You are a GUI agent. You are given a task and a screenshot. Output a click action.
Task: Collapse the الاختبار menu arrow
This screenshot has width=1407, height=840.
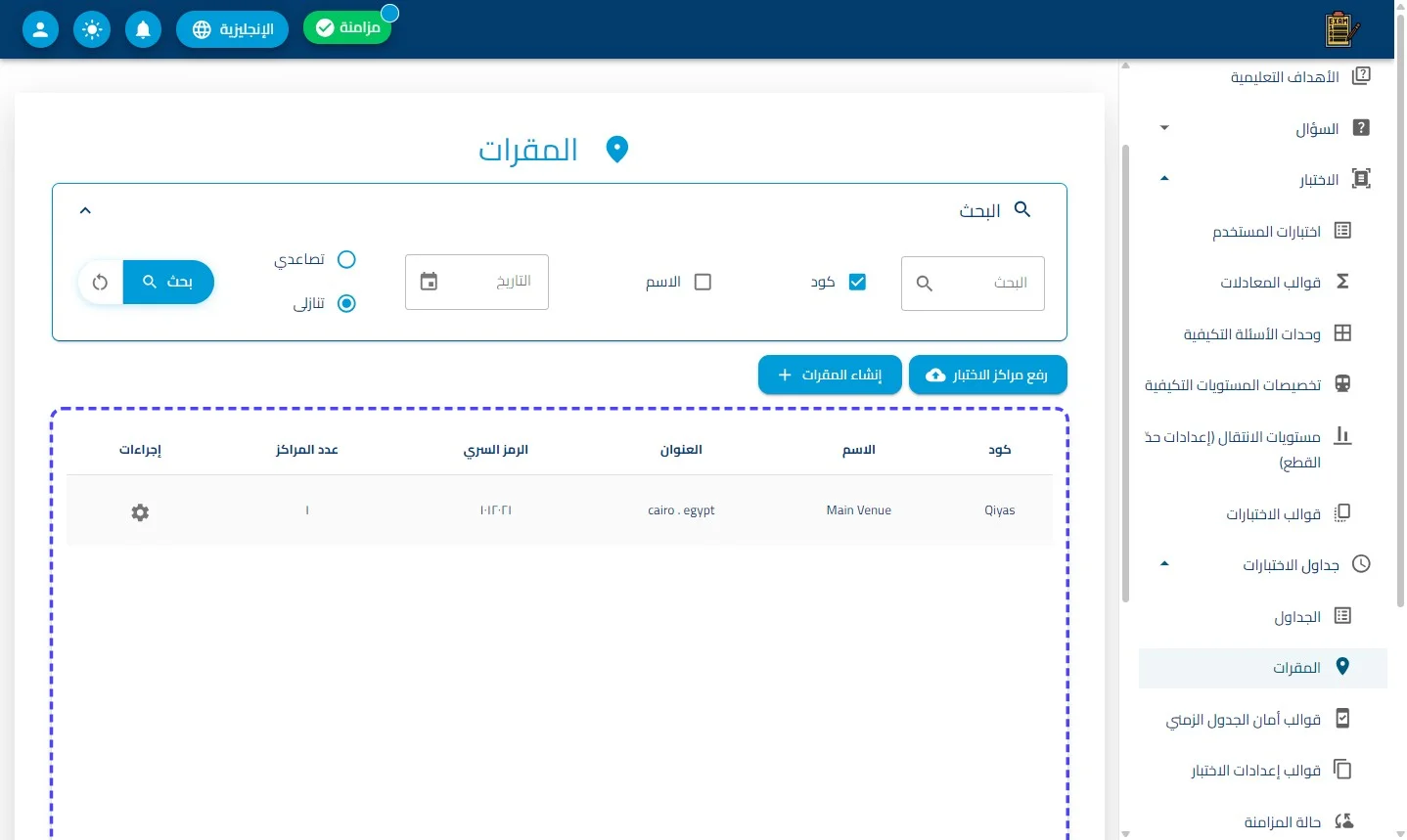coord(1164,179)
